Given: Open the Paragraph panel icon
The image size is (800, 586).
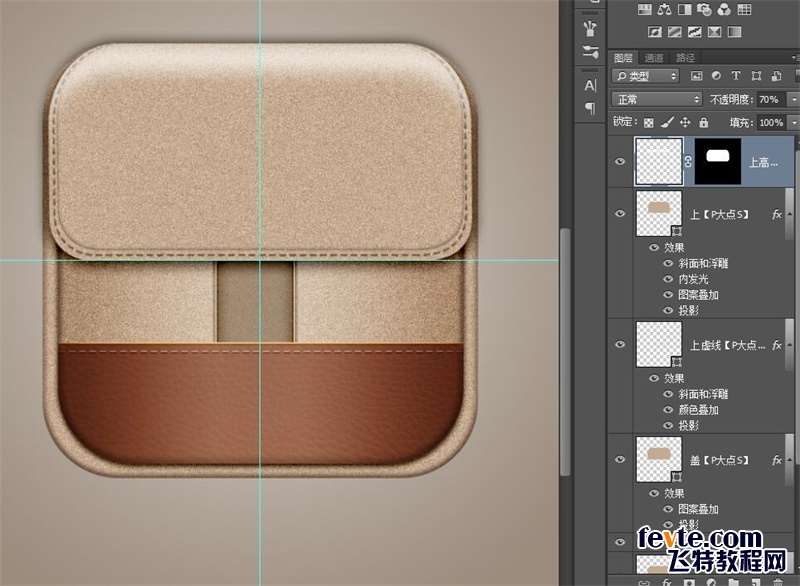Looking at the screenshot, I should [x=590, y=108].
